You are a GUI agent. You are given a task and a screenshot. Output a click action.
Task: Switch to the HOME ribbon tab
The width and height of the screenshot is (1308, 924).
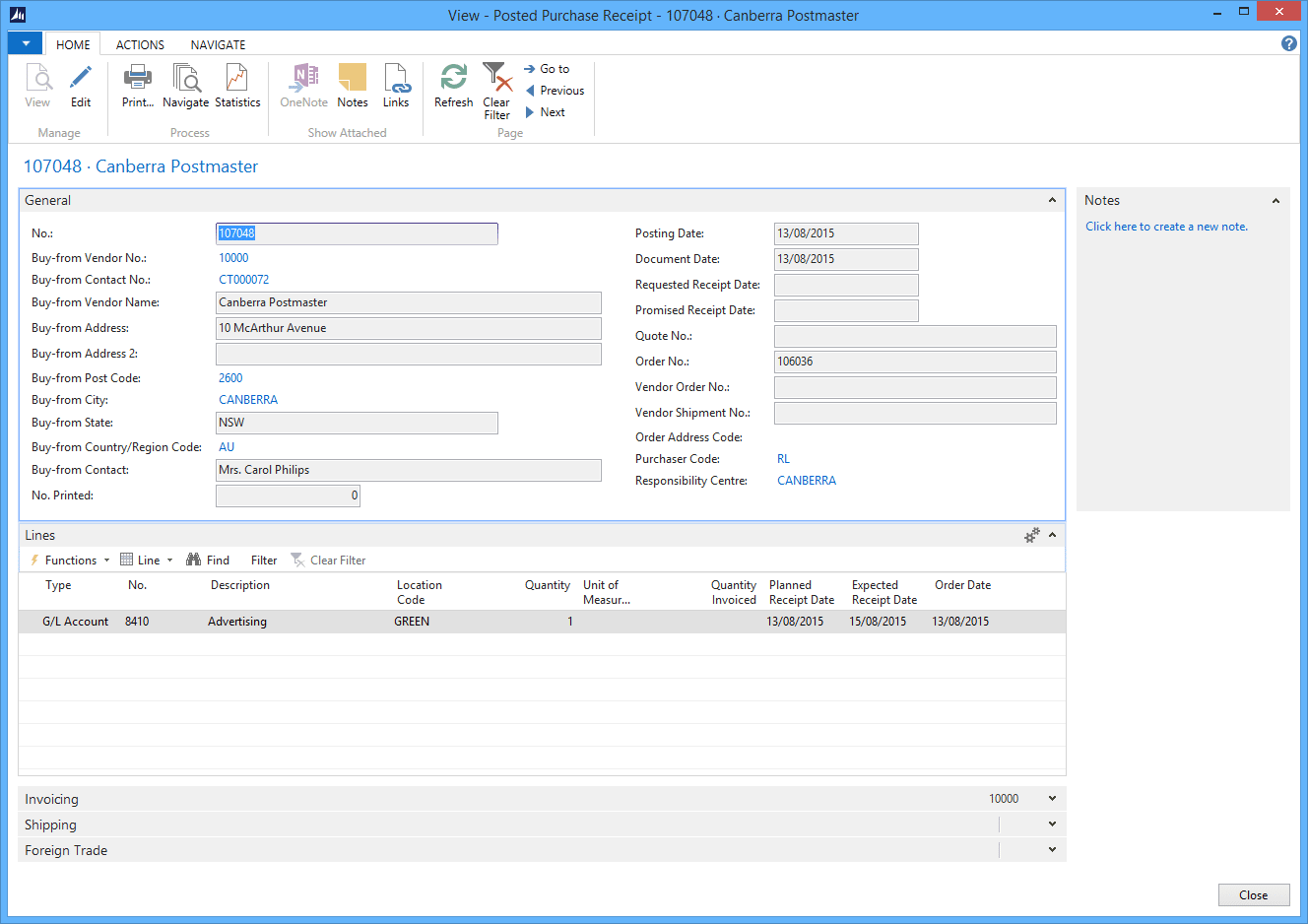pos(73,44)
